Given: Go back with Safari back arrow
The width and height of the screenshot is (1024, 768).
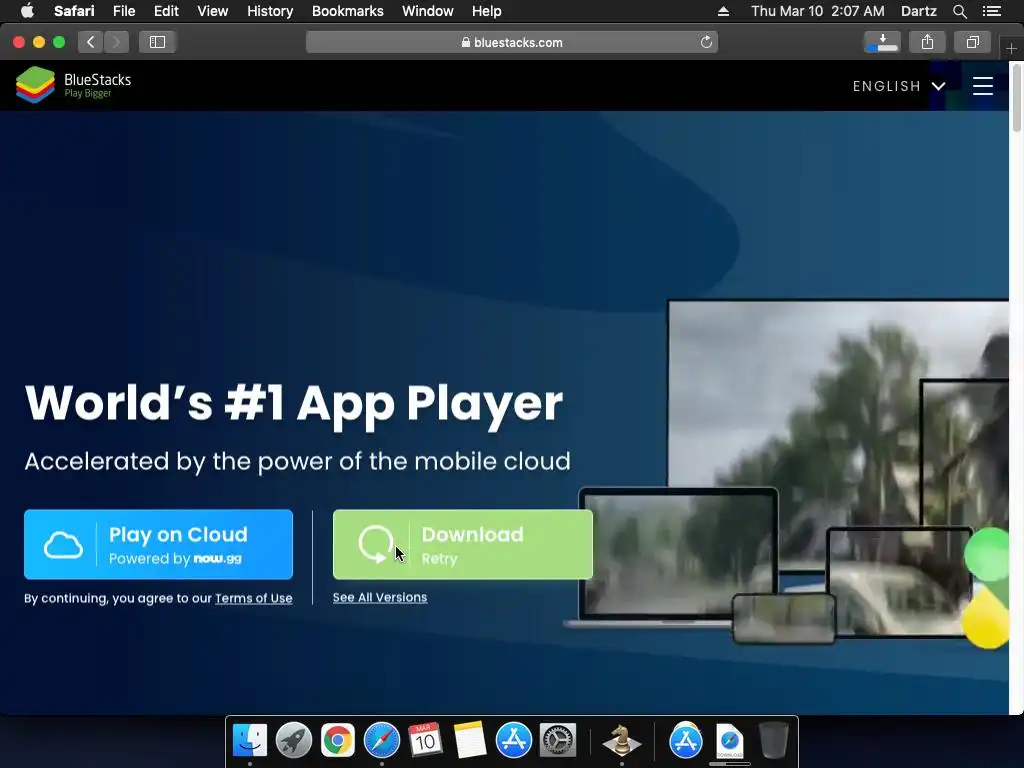Looking at the screenshot, I should click(91, 42).
